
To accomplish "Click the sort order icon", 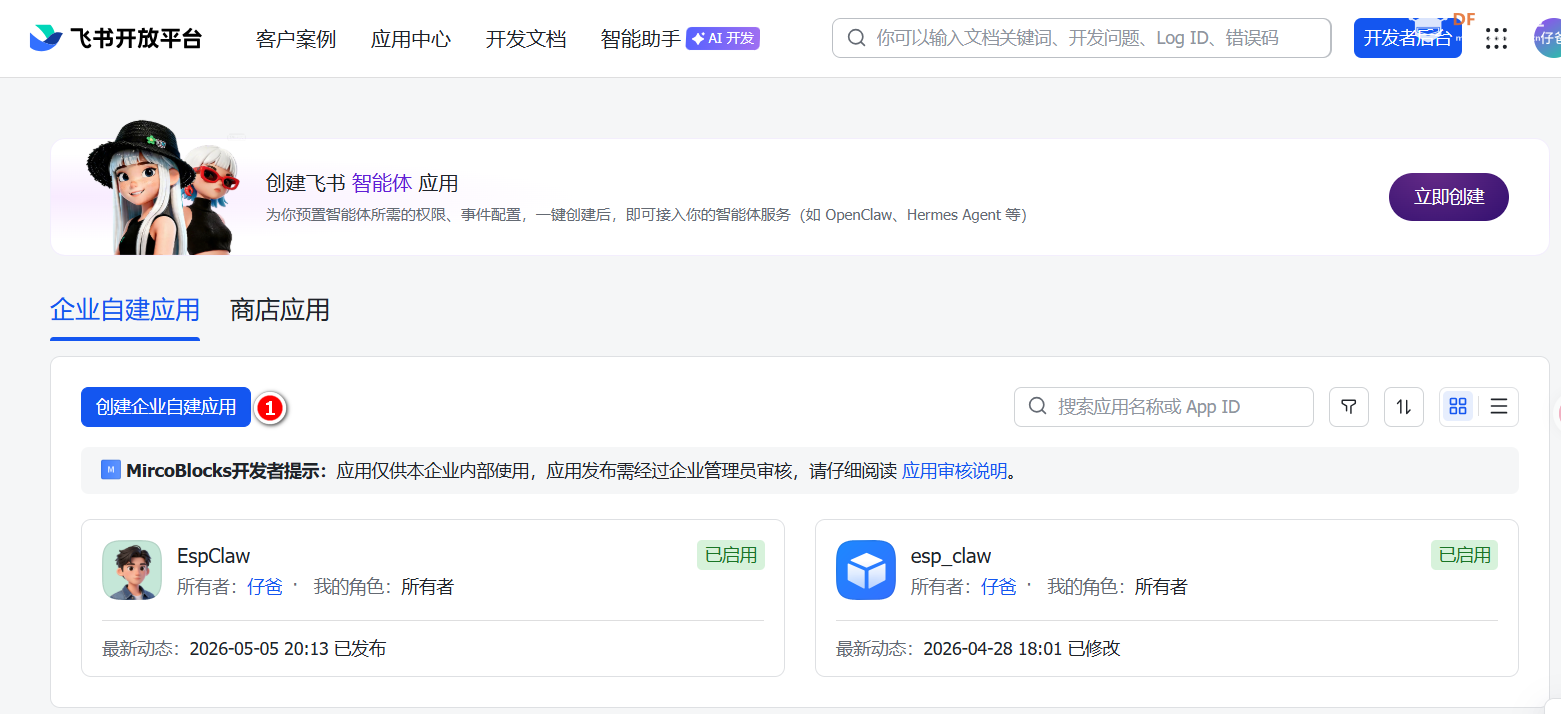I will pos(1404,406).
